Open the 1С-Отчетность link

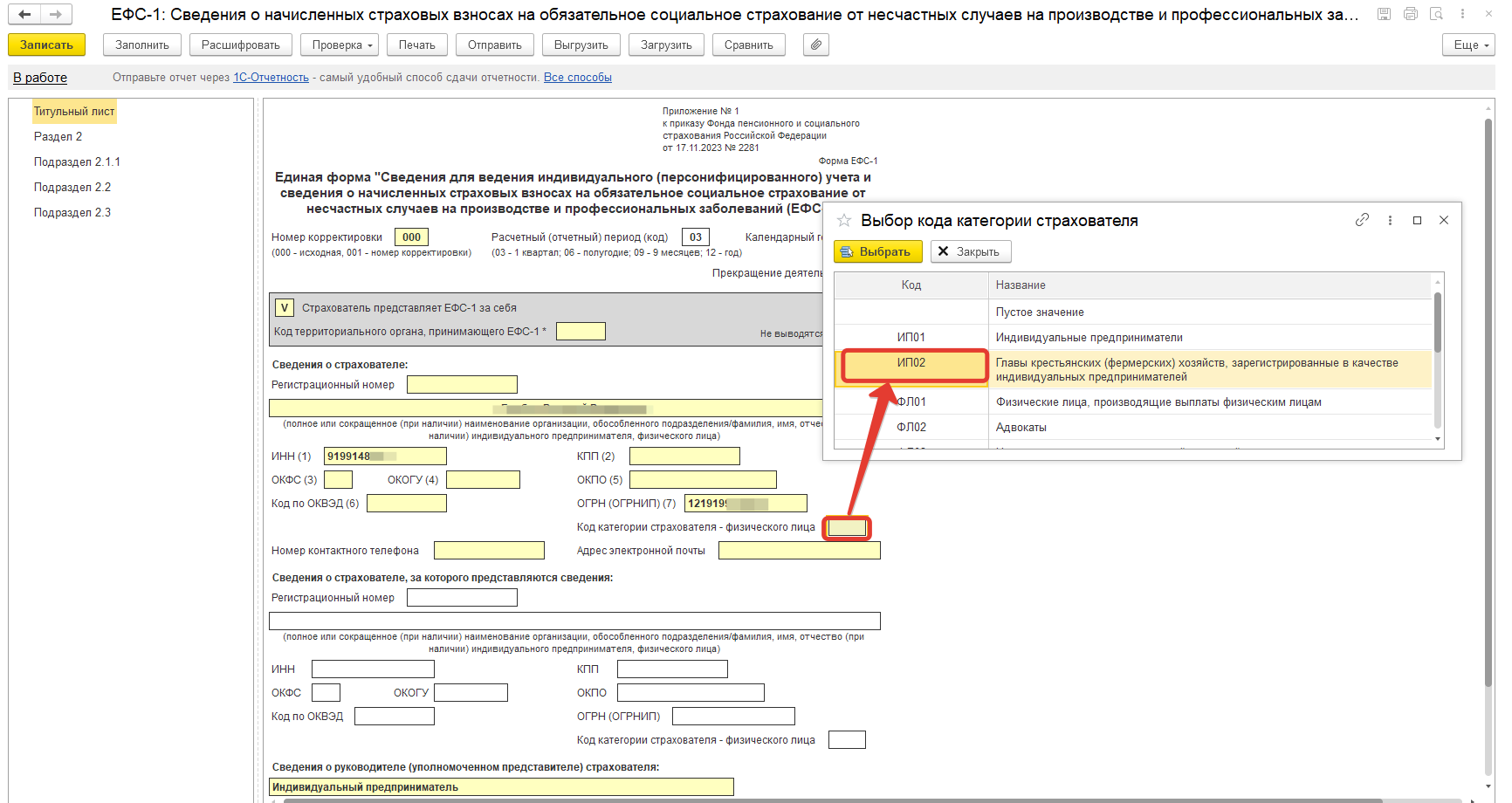(x=271, y=78)
